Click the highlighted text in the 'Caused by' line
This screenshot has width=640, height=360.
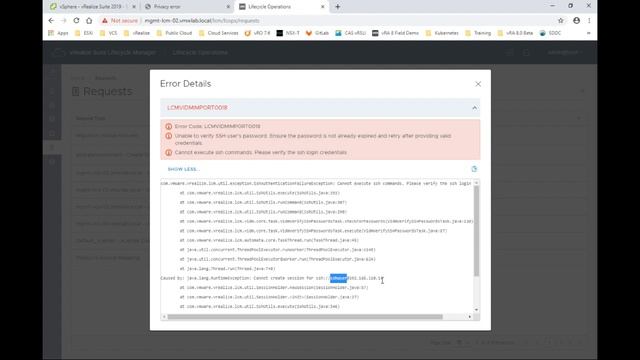[338, 278]
